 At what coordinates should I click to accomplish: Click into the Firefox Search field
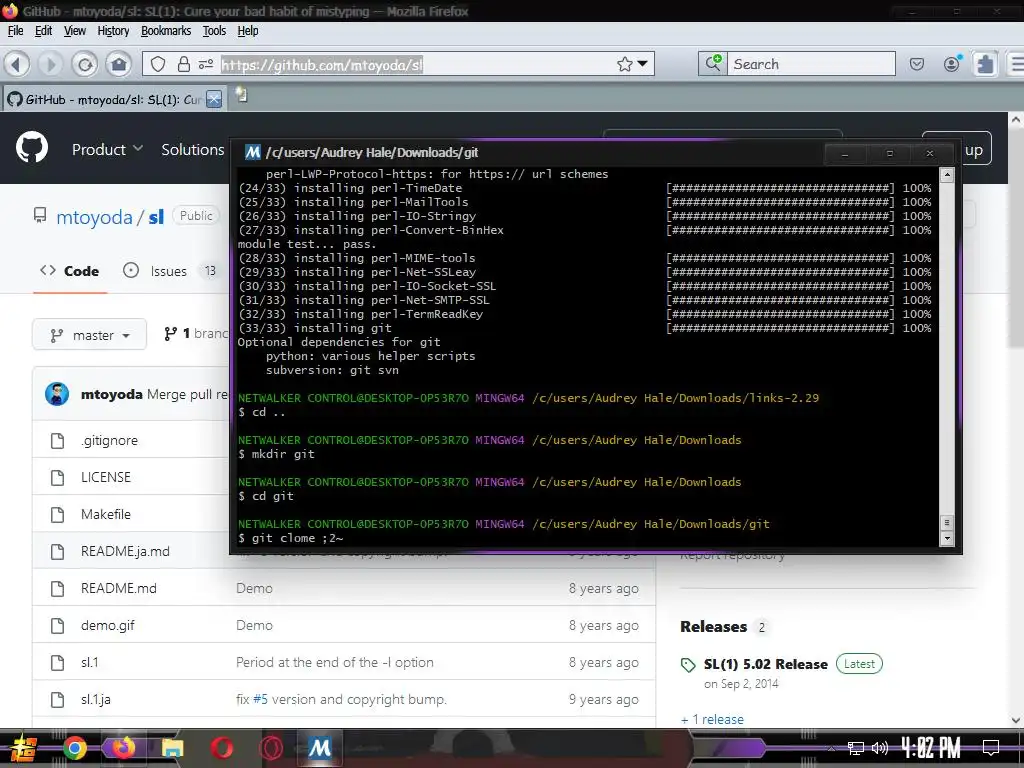tap(811, 64)
